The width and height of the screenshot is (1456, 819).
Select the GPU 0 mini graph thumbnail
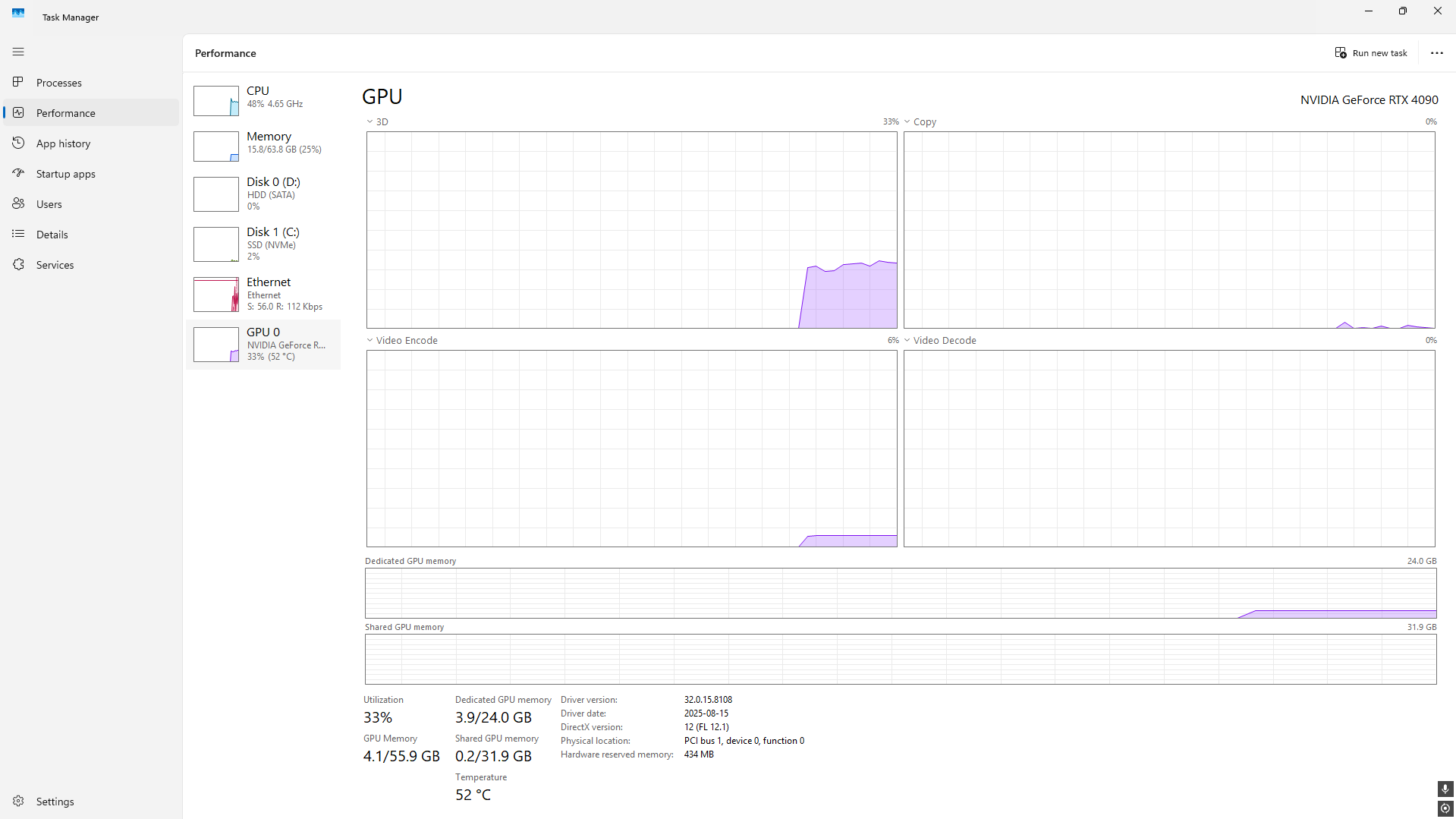[x=216, y=345]
